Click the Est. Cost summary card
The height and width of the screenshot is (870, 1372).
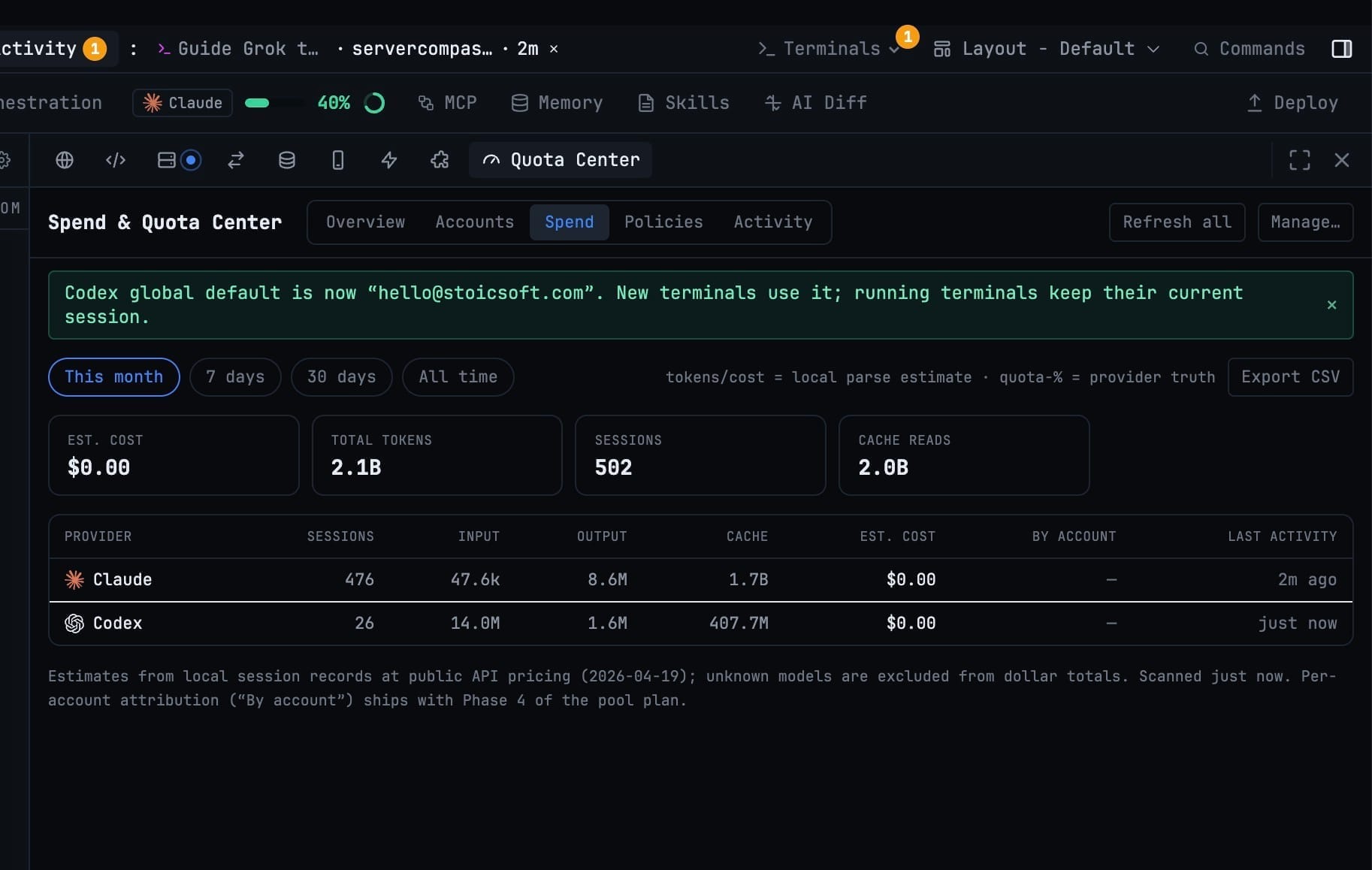tap(174, 455)
